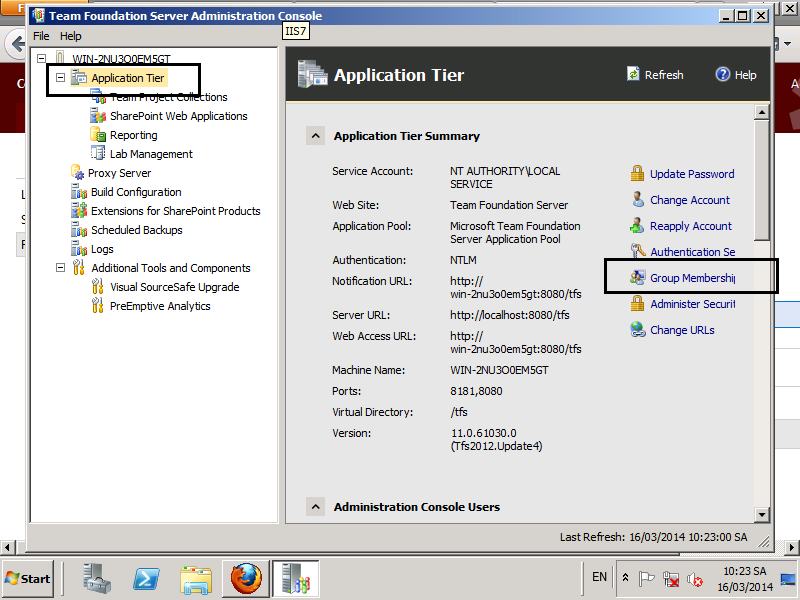The width and height of the screenshot is (800, 600).
Task: Select the Reporting tree item
Action: point(134,135)
